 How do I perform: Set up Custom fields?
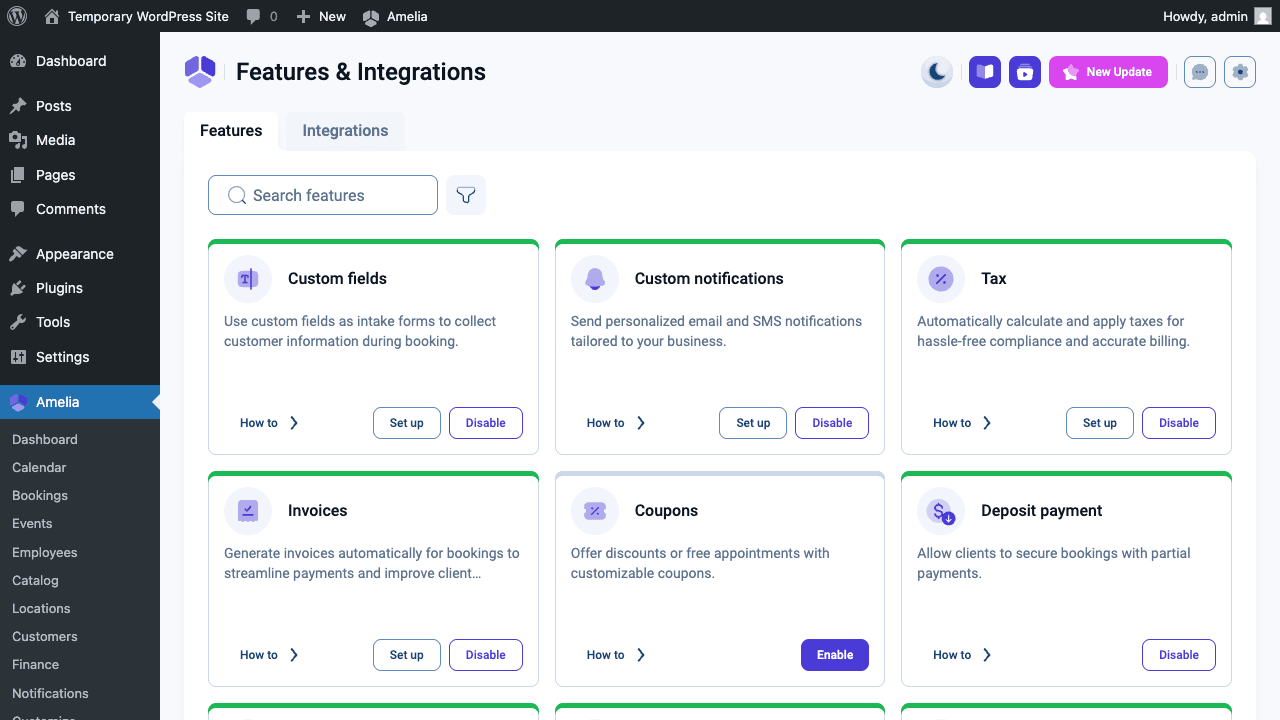point(406,423)
